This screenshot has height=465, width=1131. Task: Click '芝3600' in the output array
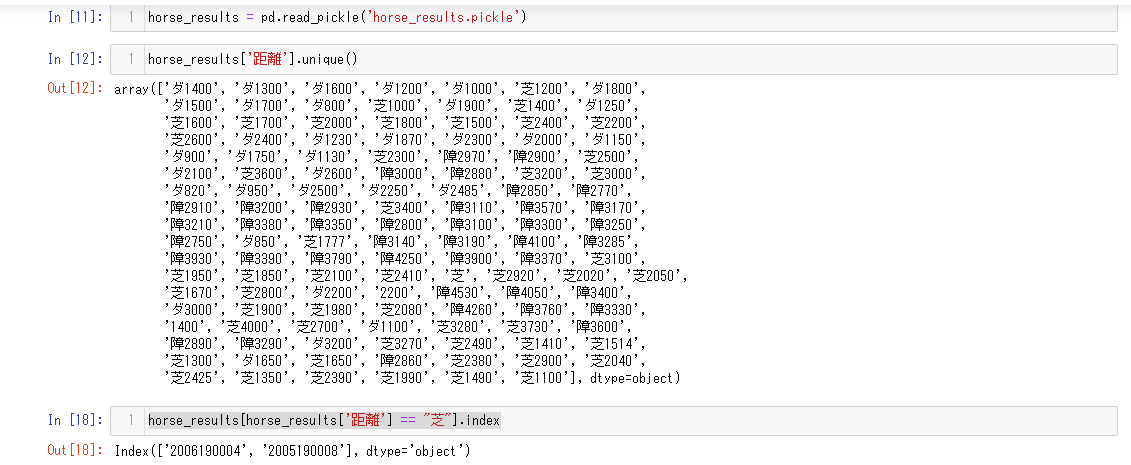tap(263, 174)
